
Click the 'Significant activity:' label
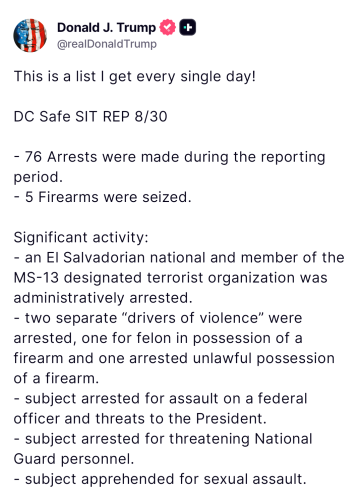tap(81, 238)
